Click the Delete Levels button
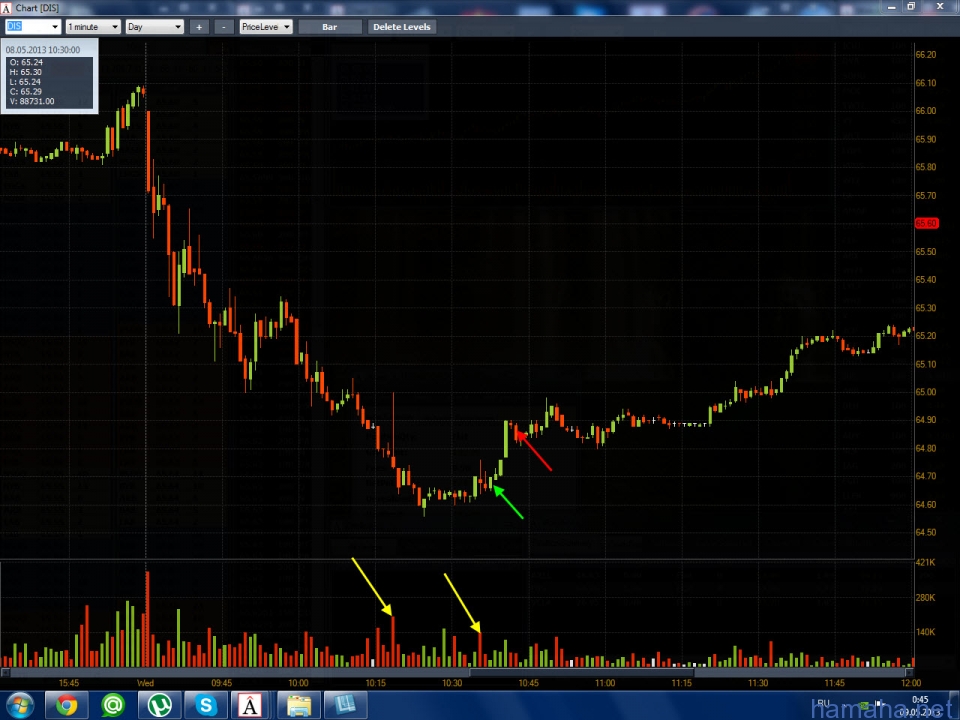Viewport: 960px width, 720px height. [401, 27]
